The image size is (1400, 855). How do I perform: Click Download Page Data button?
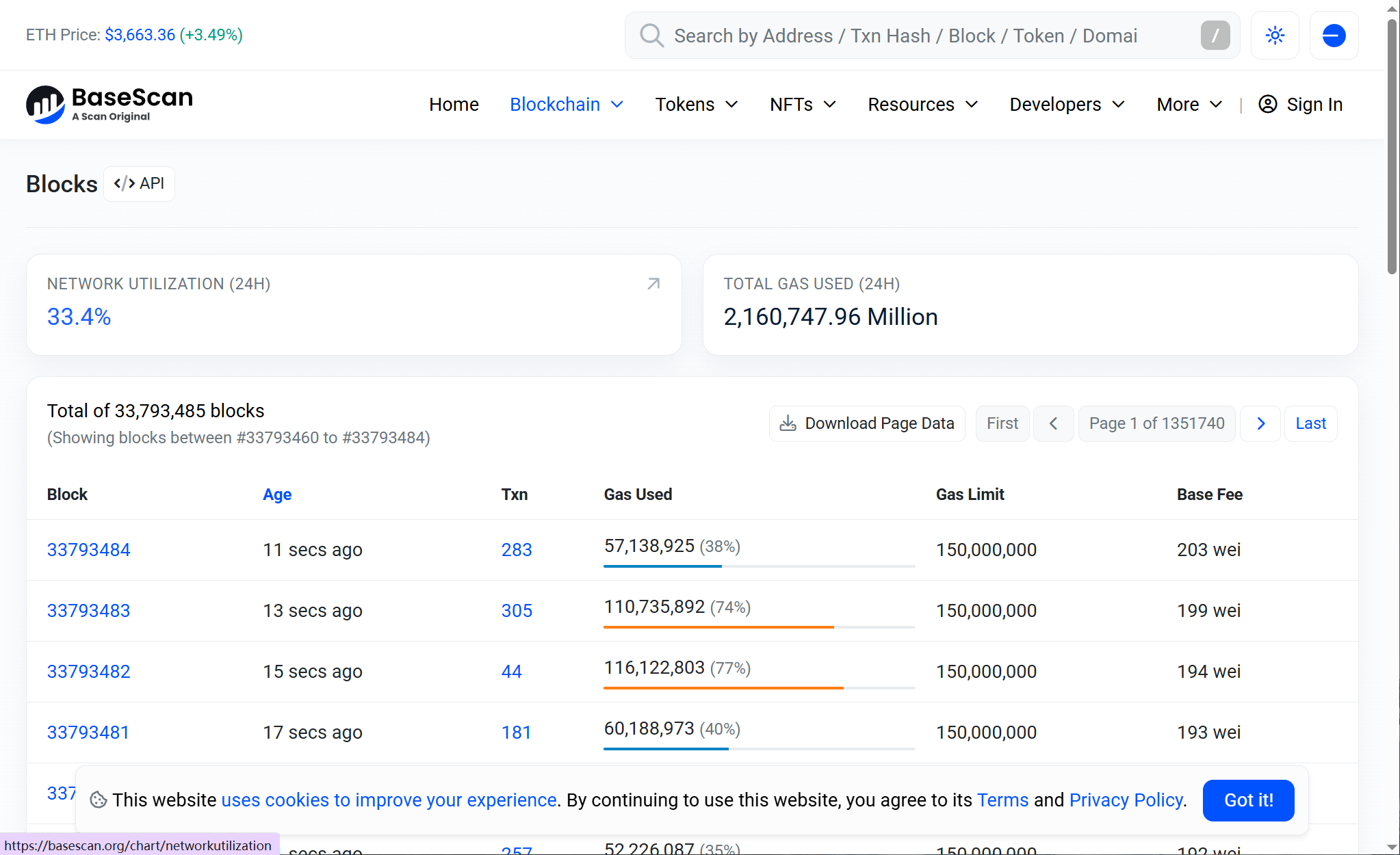[x=867, y=423]
